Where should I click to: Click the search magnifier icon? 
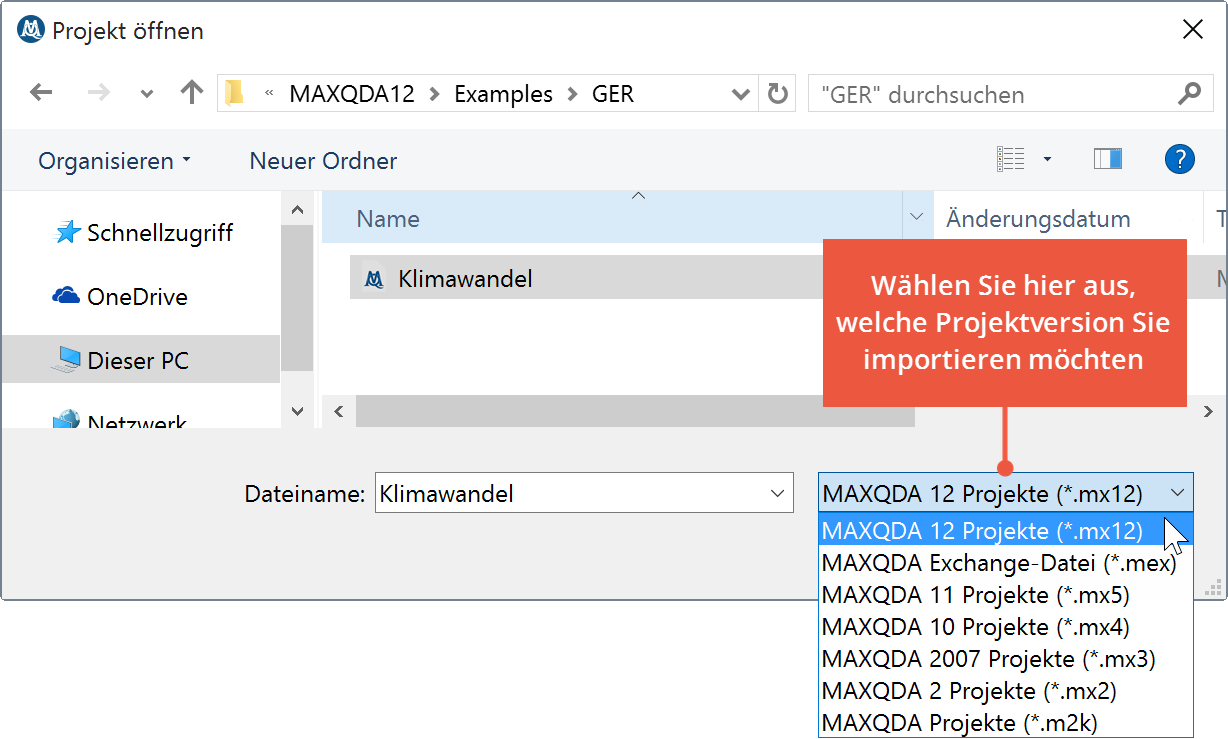pos(1188,95)
